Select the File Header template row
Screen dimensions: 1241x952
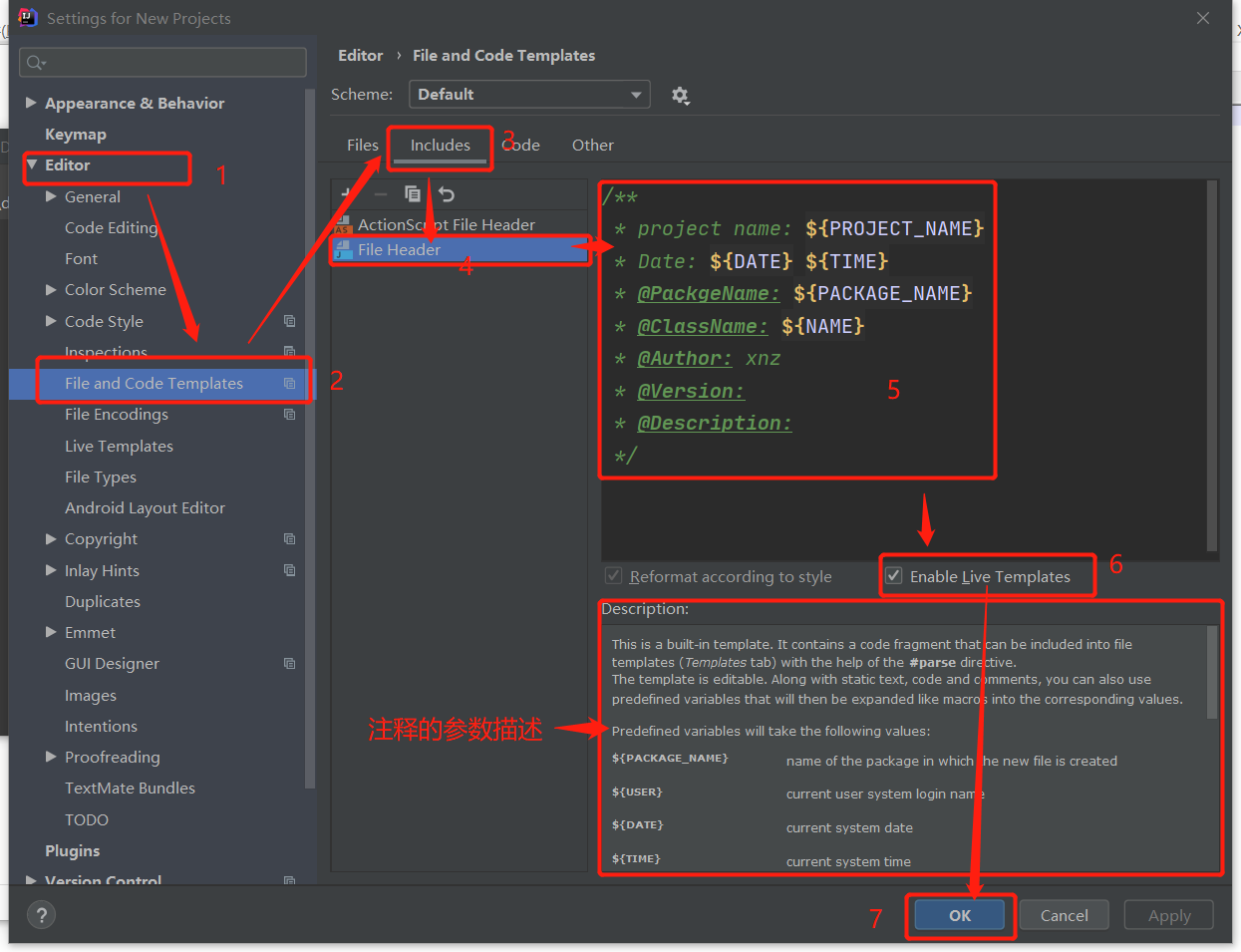click(460, 249)
